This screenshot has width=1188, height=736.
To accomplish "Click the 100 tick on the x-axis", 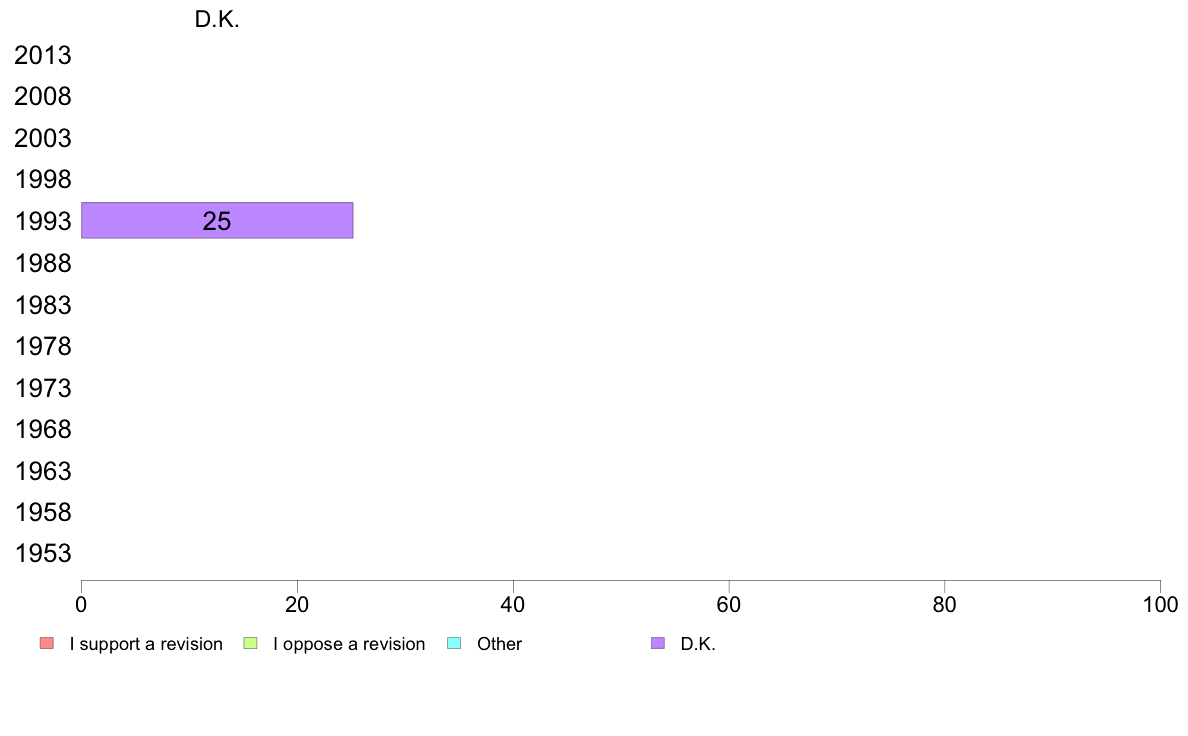I will pos(1160,604).
